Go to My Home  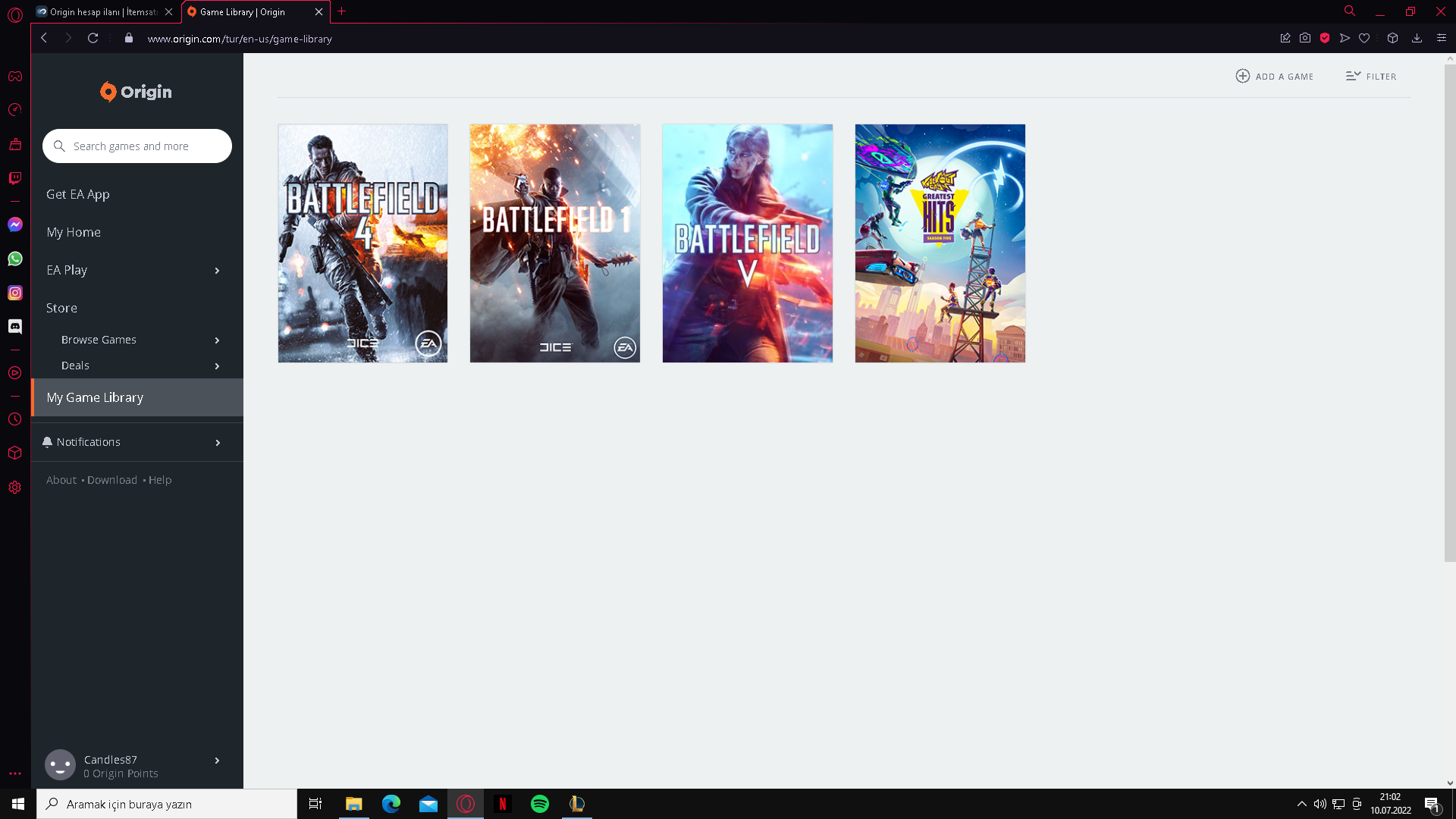click(x=74, y=232)
